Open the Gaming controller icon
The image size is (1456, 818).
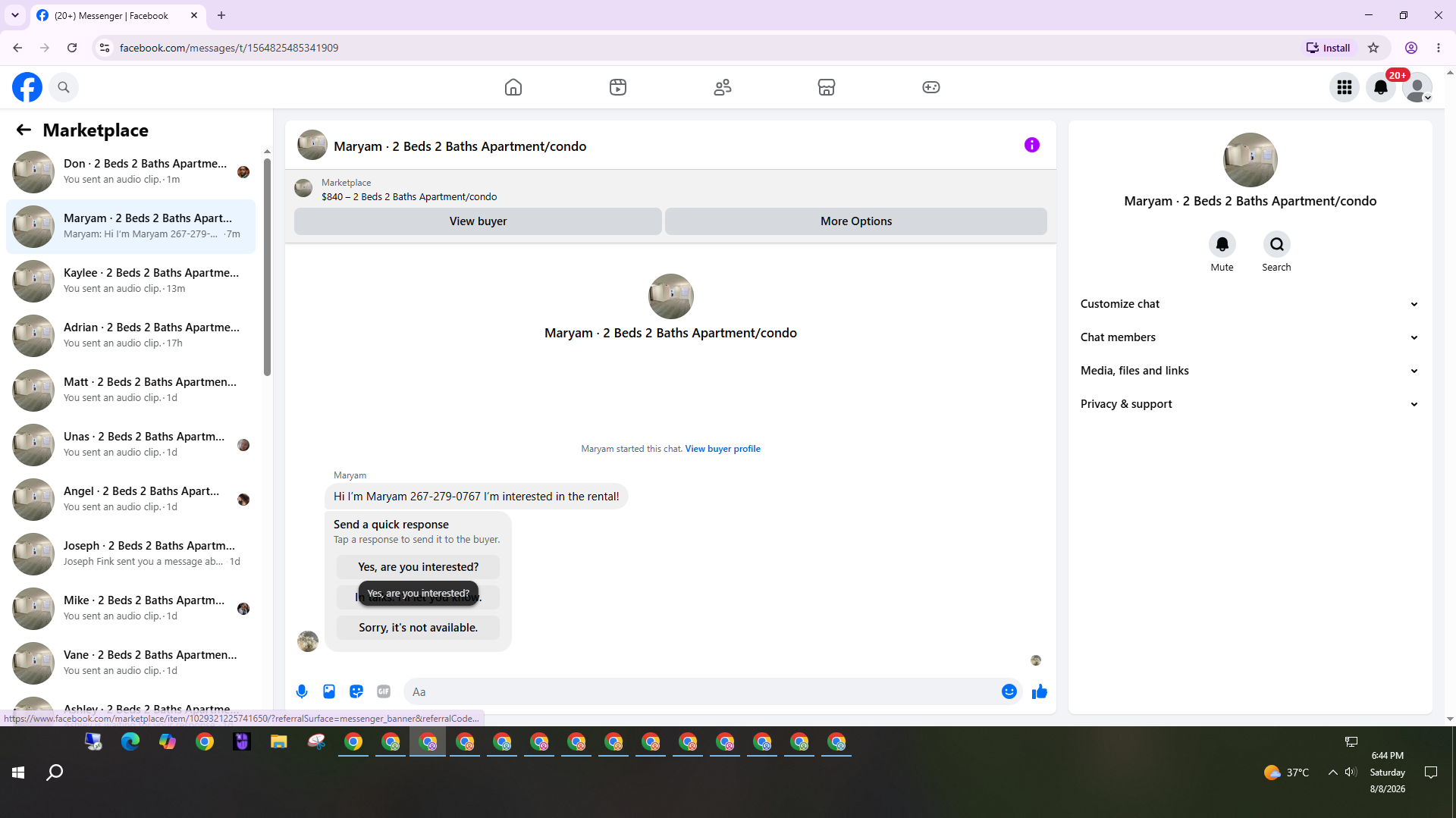(931, 87)
